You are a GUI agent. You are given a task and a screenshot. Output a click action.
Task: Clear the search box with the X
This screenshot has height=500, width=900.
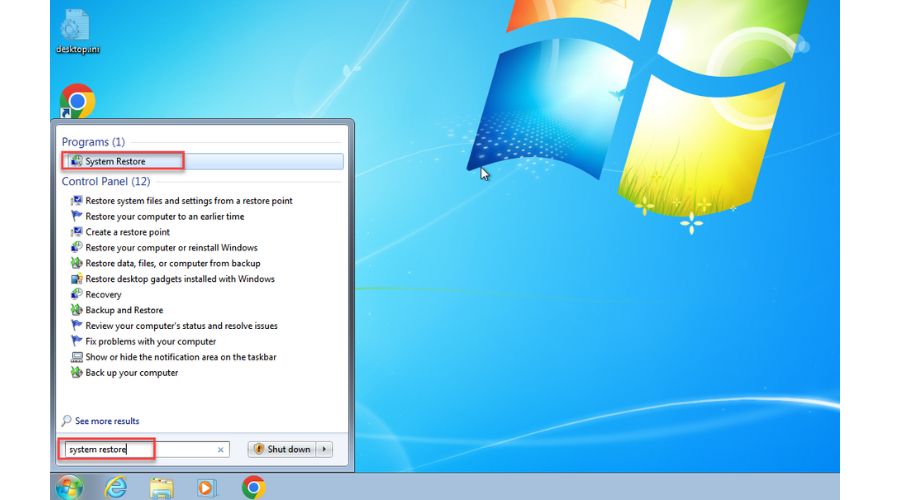(220, 449)
